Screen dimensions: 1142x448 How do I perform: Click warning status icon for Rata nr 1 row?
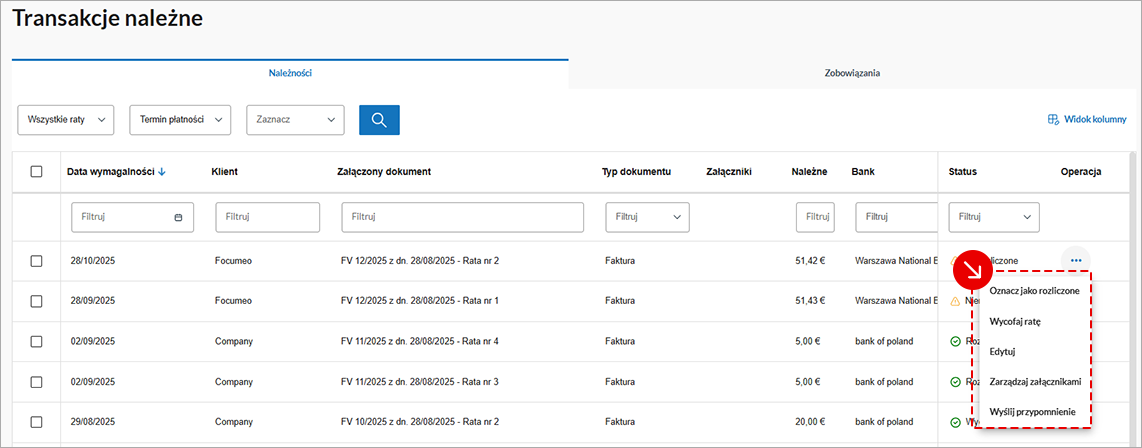(x=955, y=301)
